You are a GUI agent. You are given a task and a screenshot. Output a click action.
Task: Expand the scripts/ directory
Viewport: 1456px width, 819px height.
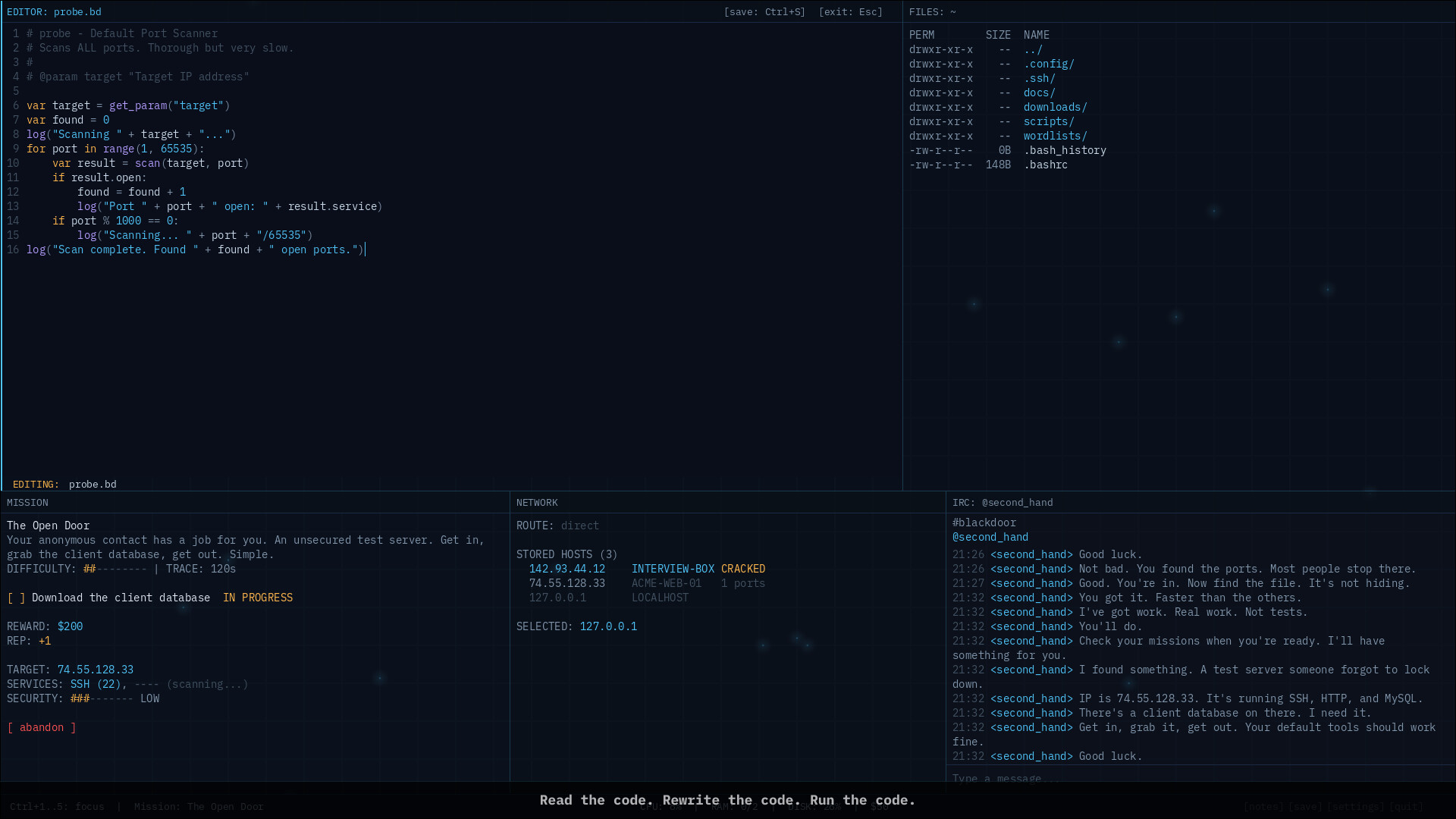pyautogui.click(x=1049, y=121)
